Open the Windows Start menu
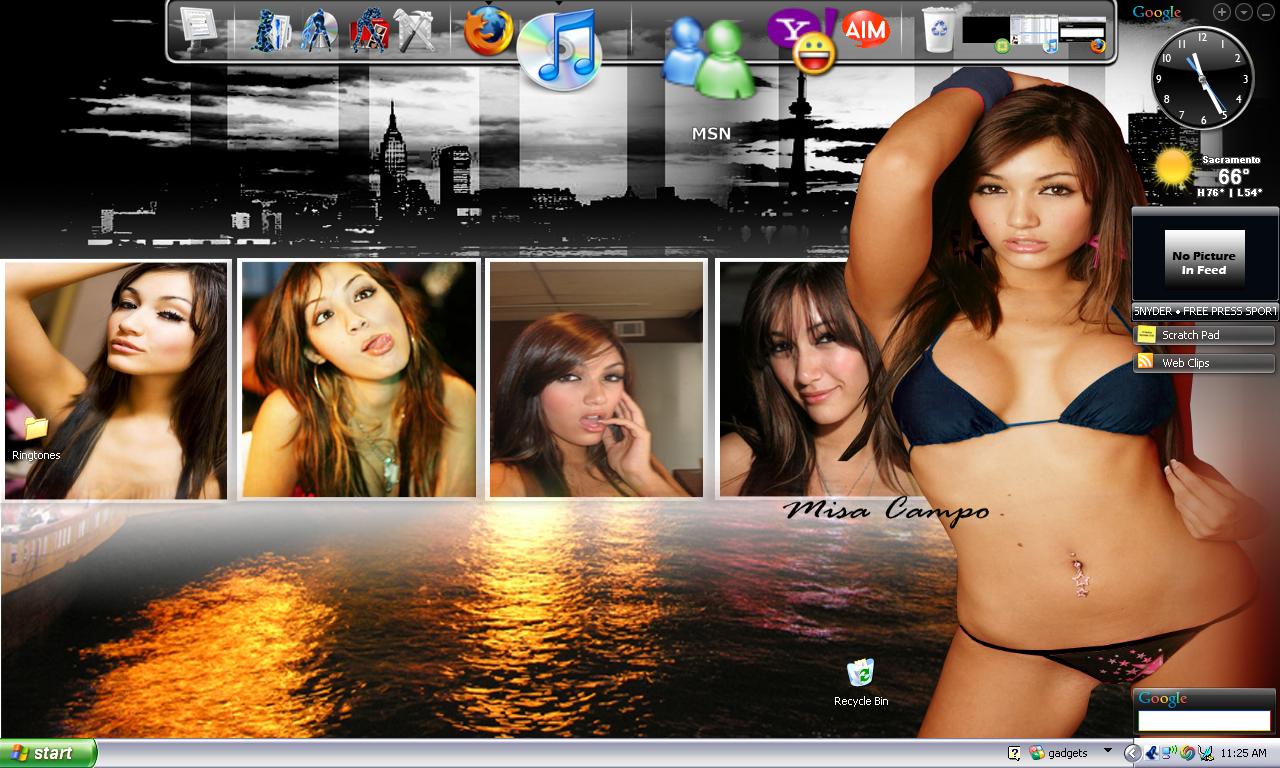The height and width of the screenshot is (768, 1280). [48, 753]
